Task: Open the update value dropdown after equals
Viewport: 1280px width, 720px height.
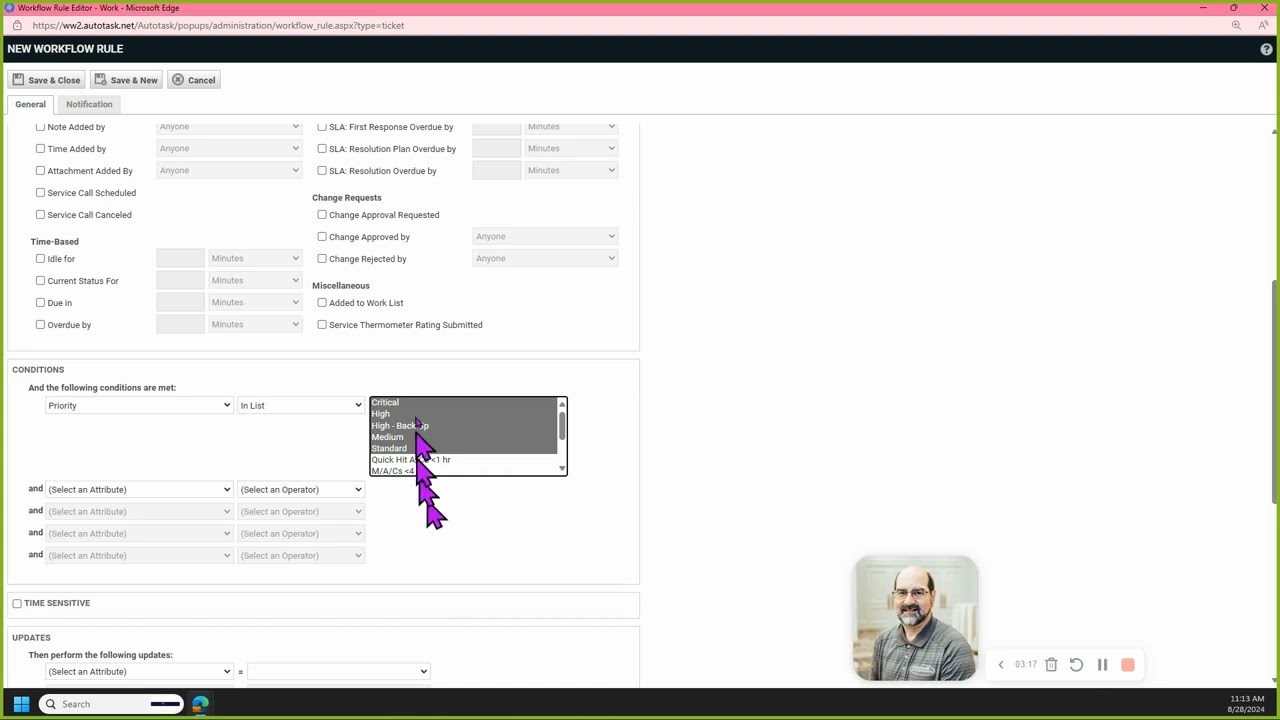Action: [338, 672]
